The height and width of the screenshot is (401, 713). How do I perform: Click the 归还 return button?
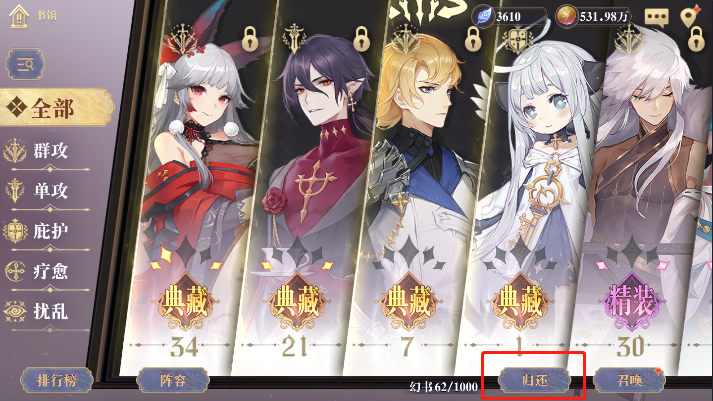point(534,380)
